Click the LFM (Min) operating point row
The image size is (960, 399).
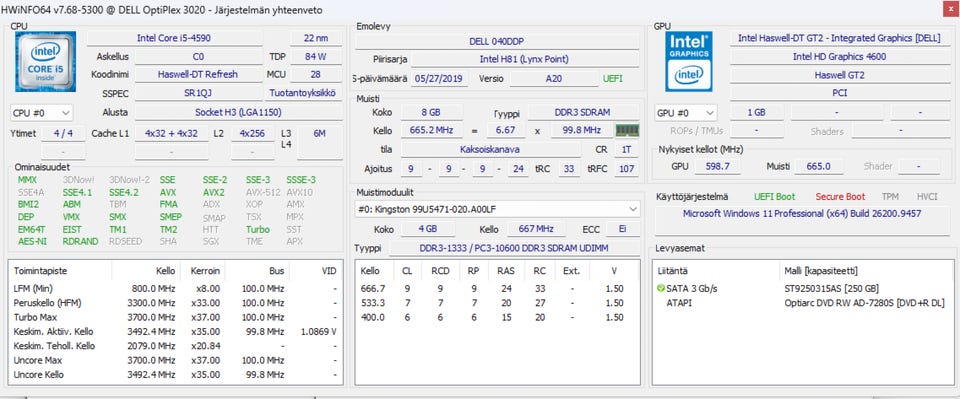tap(176, 288)
